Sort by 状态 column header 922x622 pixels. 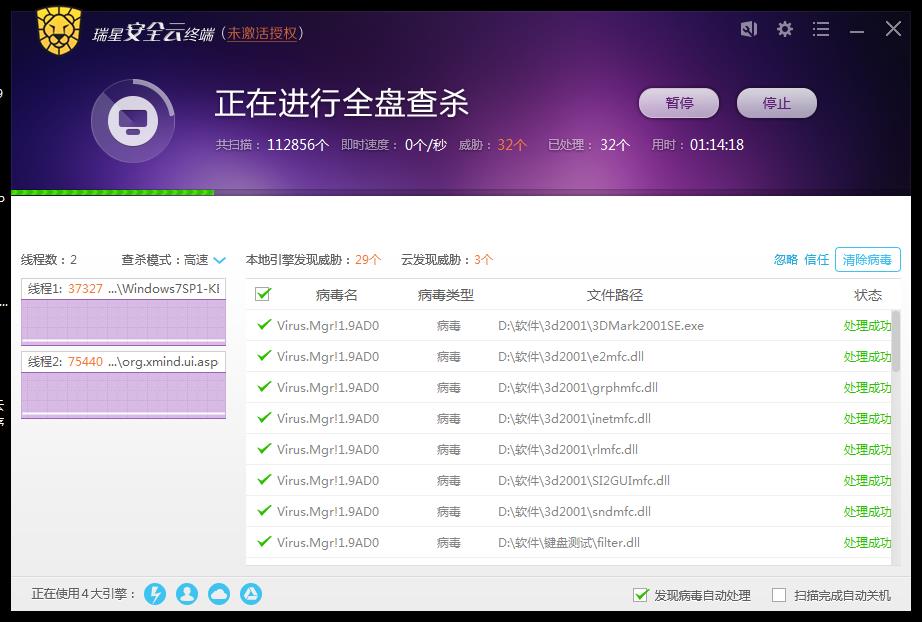tap(868, 295)
